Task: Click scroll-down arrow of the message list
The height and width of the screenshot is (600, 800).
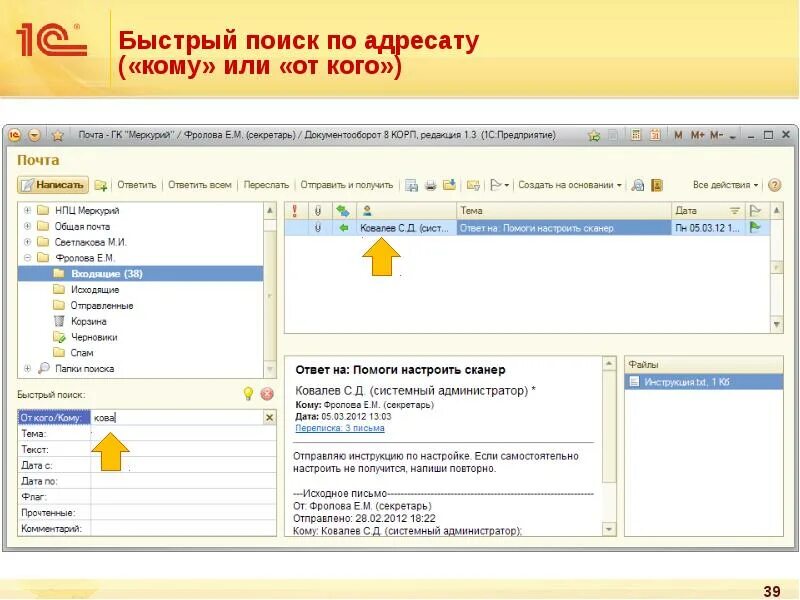Action: point(777,324)
